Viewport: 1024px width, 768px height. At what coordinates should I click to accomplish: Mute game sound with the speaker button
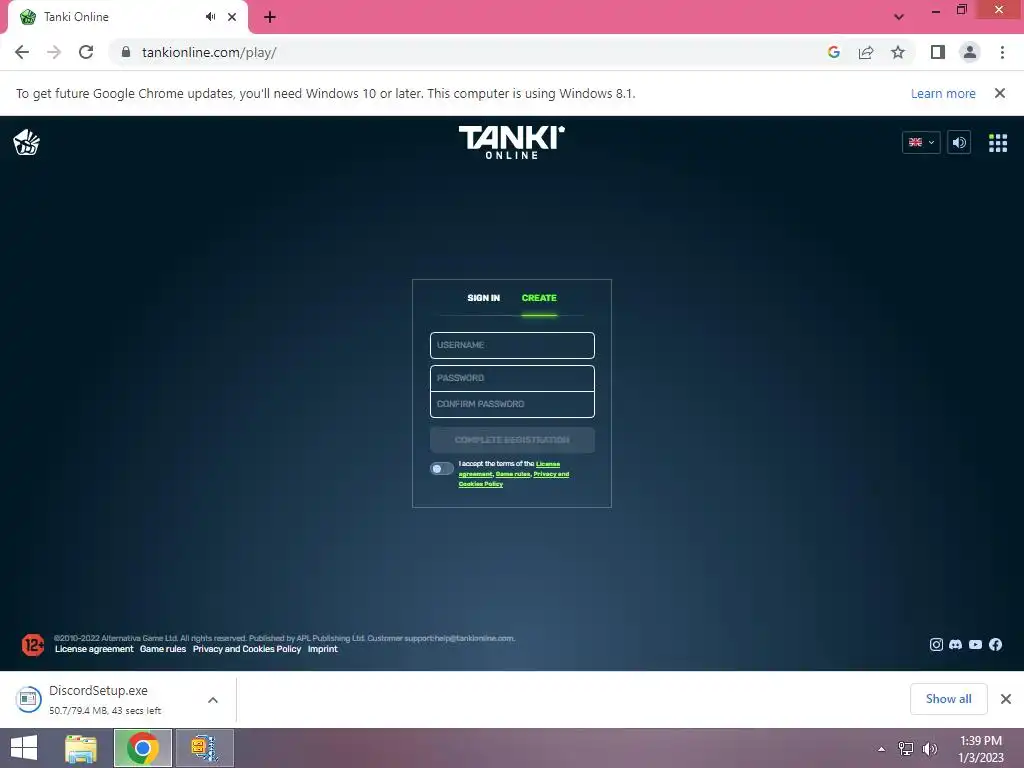[x=959, y=142]
